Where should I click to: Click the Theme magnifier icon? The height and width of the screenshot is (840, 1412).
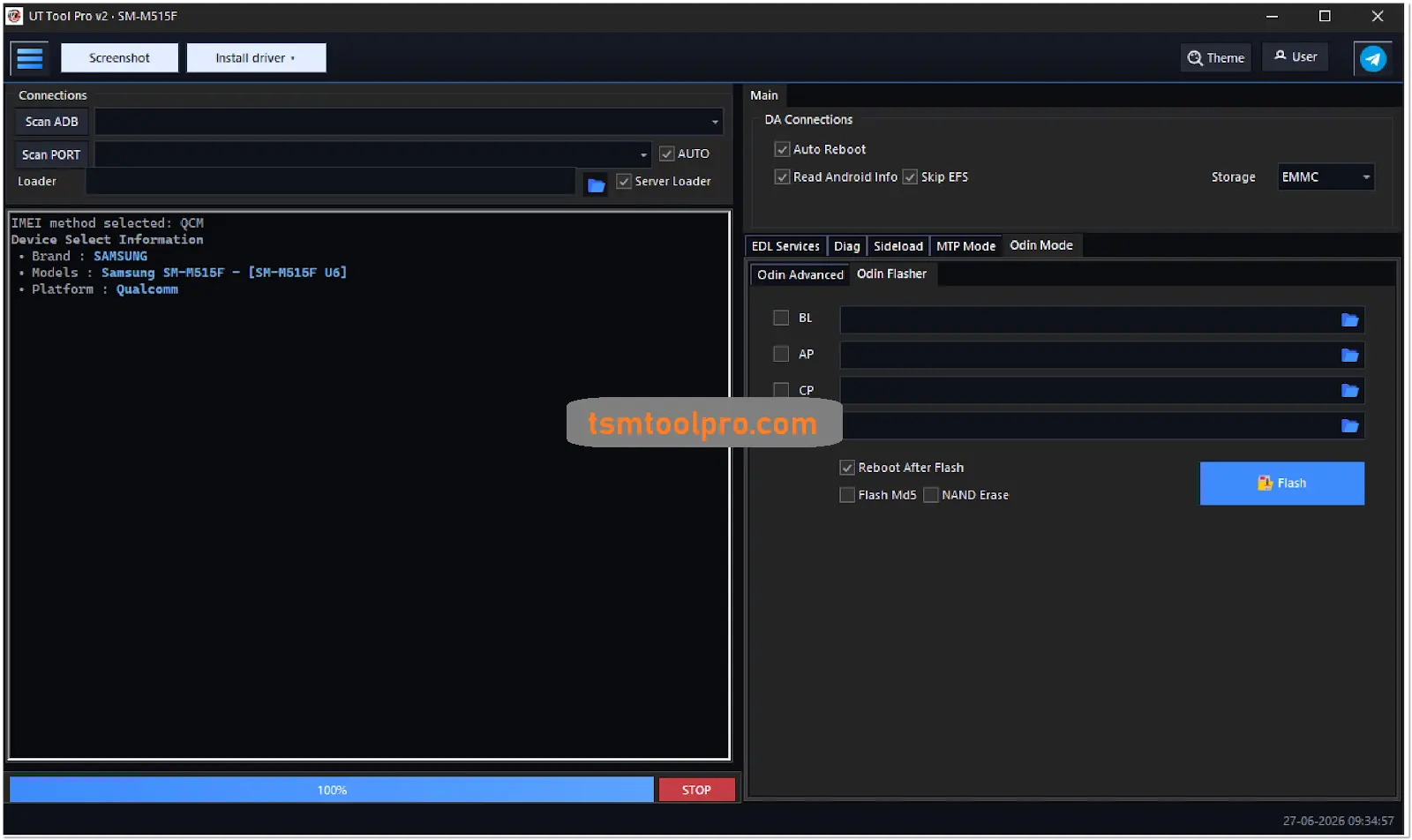point(1195,58)
